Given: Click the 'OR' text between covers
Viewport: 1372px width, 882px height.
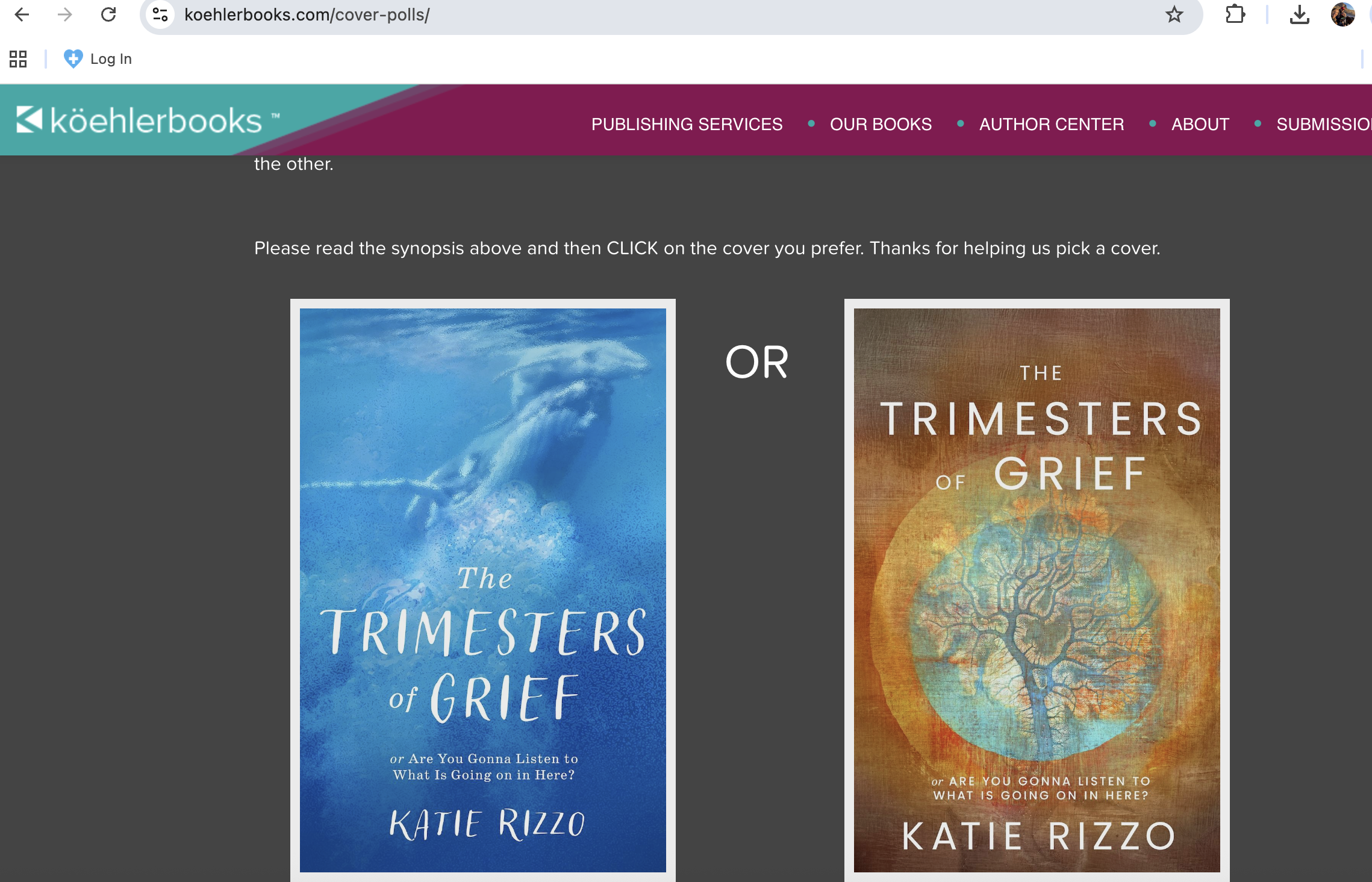Looking at the screenshot, I should [x=756, y=363].
